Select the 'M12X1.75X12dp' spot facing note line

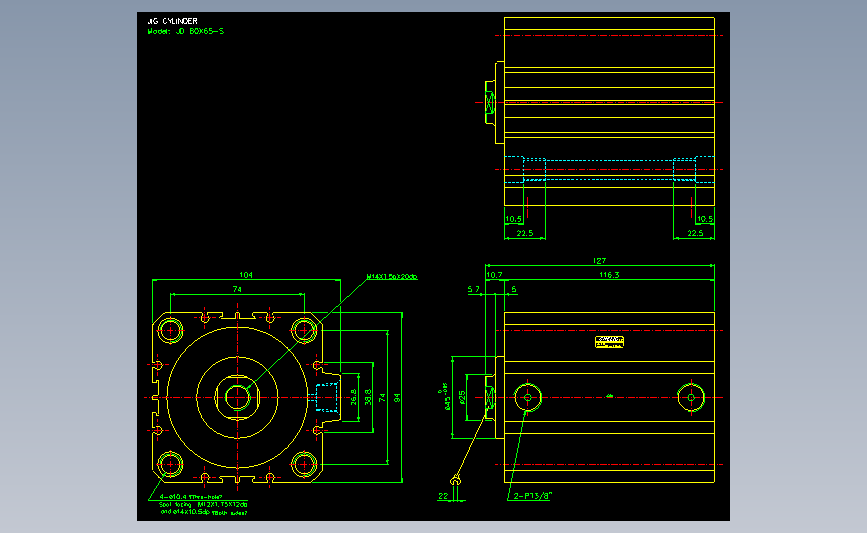click(203, 505)
